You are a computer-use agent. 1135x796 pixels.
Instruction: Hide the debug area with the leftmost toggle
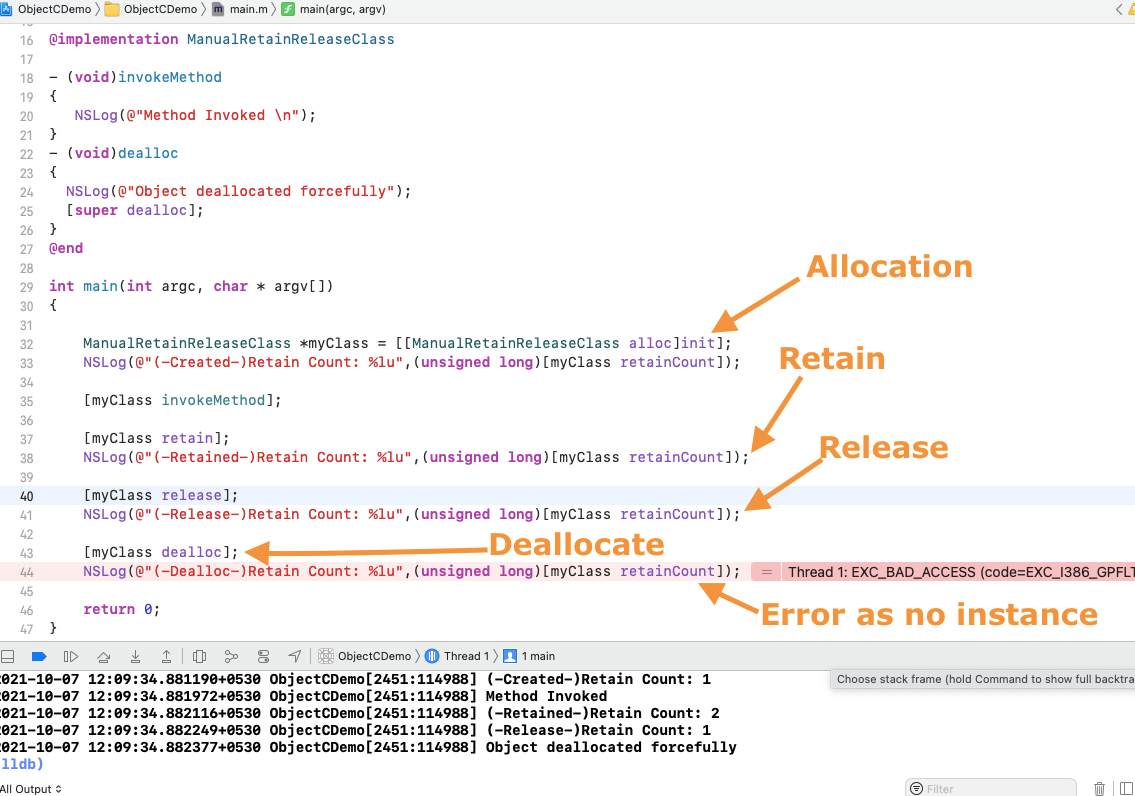pos(8,656)
